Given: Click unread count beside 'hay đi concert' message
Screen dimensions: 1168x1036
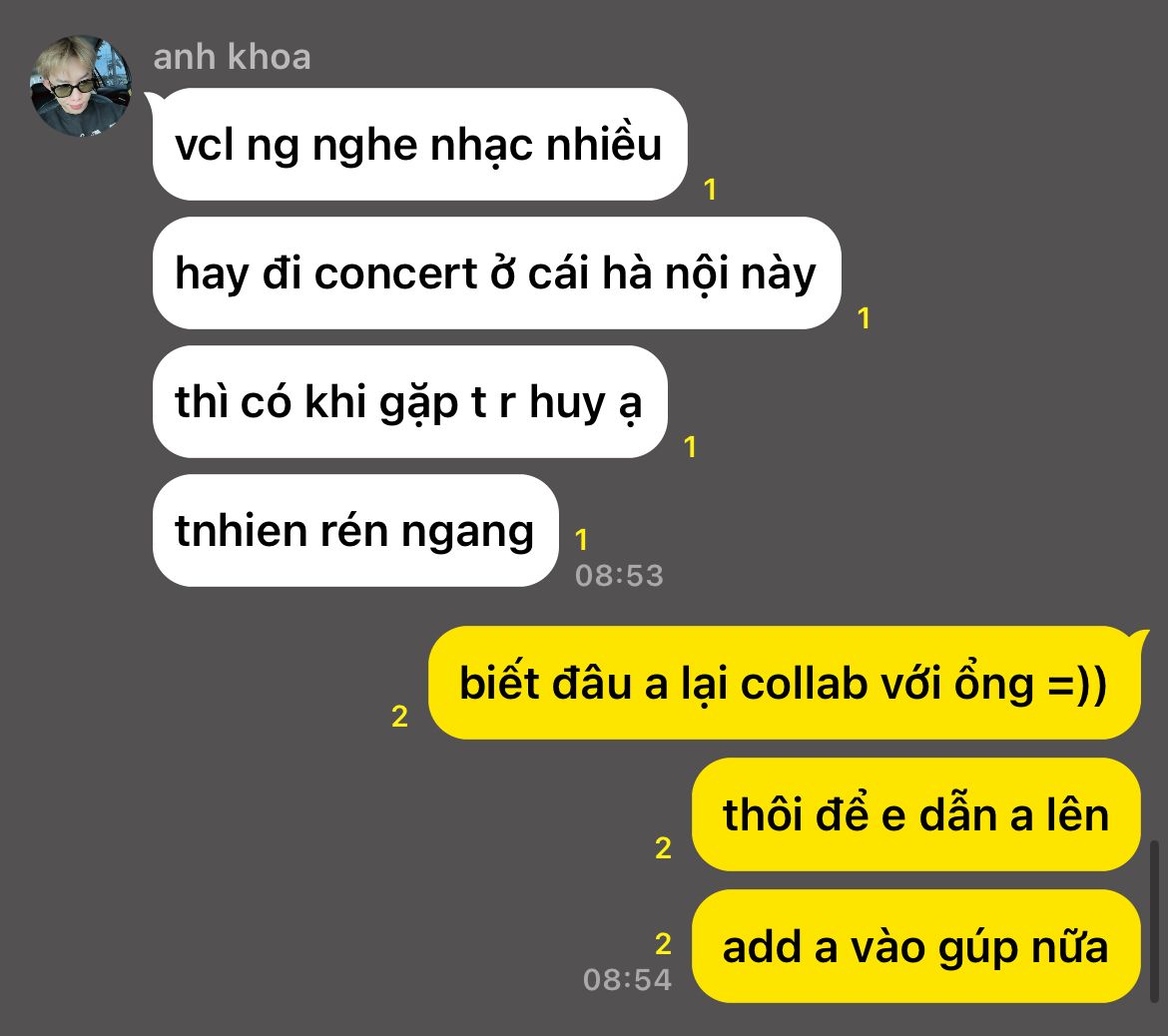Looking at the screenshot, I should (864, 318).
